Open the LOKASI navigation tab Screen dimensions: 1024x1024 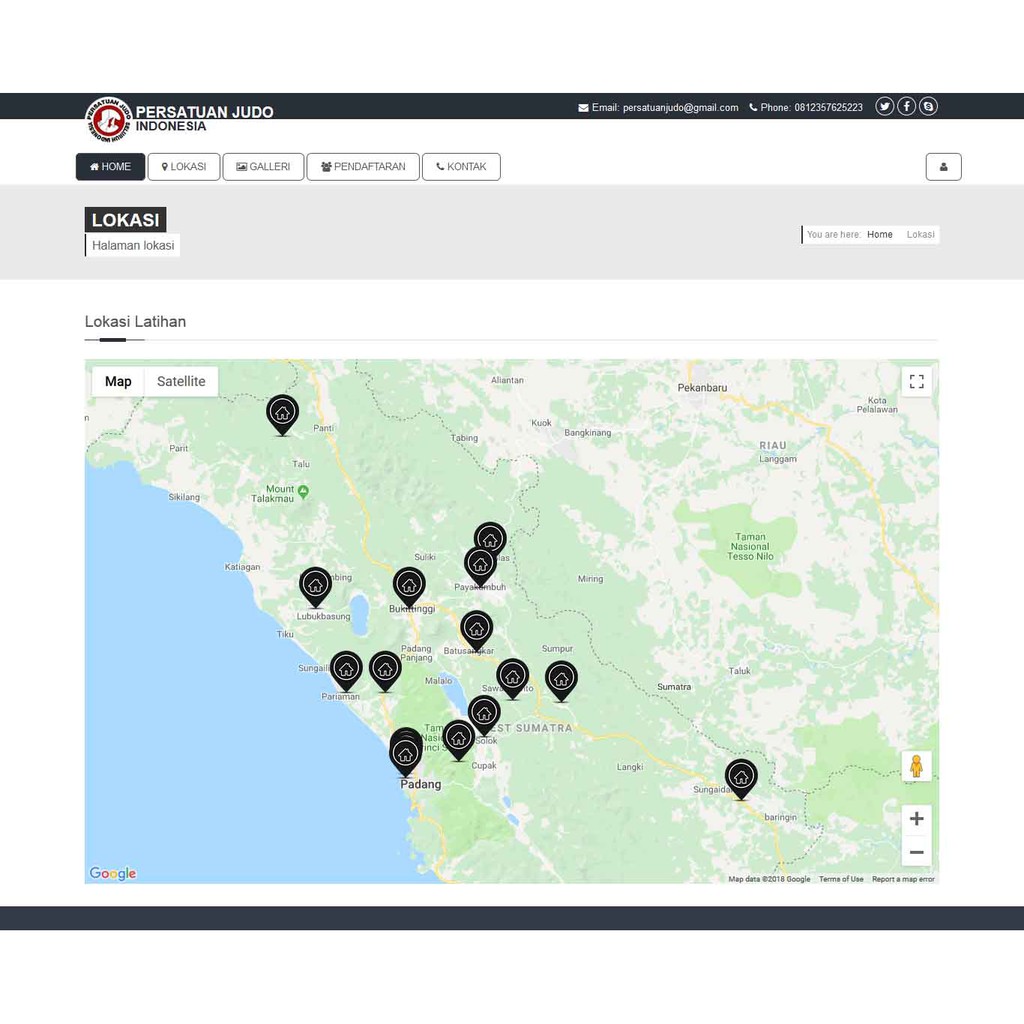[x=183, y=167]
